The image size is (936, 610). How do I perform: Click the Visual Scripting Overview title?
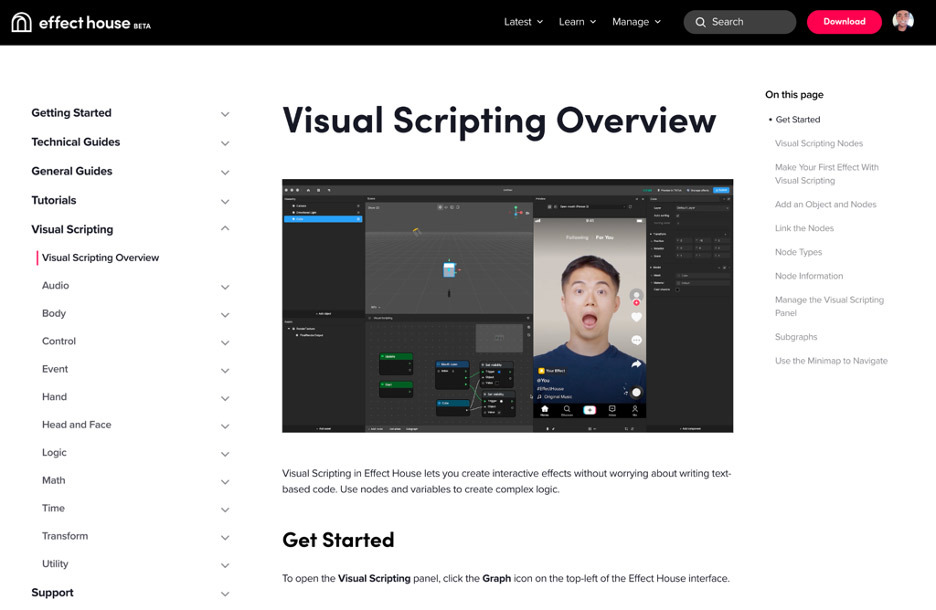499,121
